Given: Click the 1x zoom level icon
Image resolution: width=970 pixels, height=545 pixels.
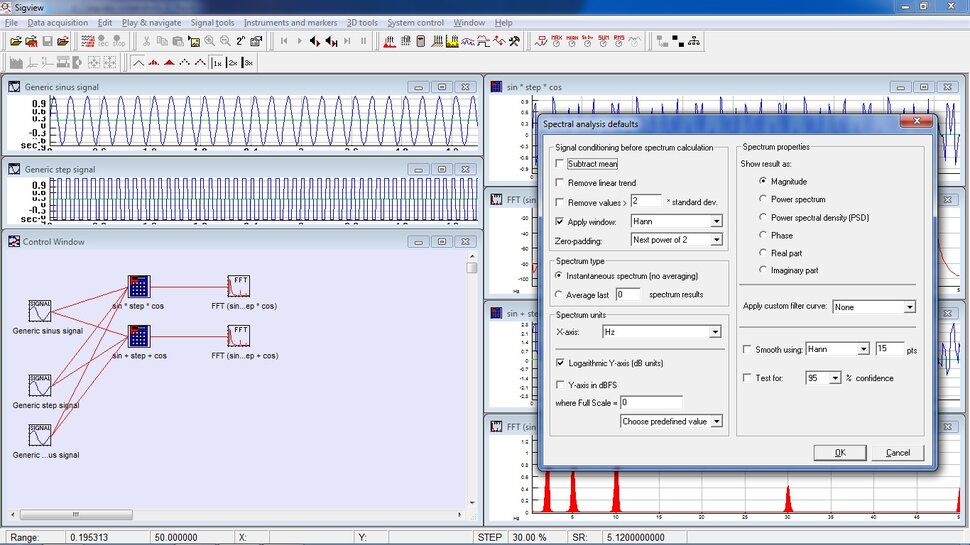Looking at the screenshot, I should (217, 62).
